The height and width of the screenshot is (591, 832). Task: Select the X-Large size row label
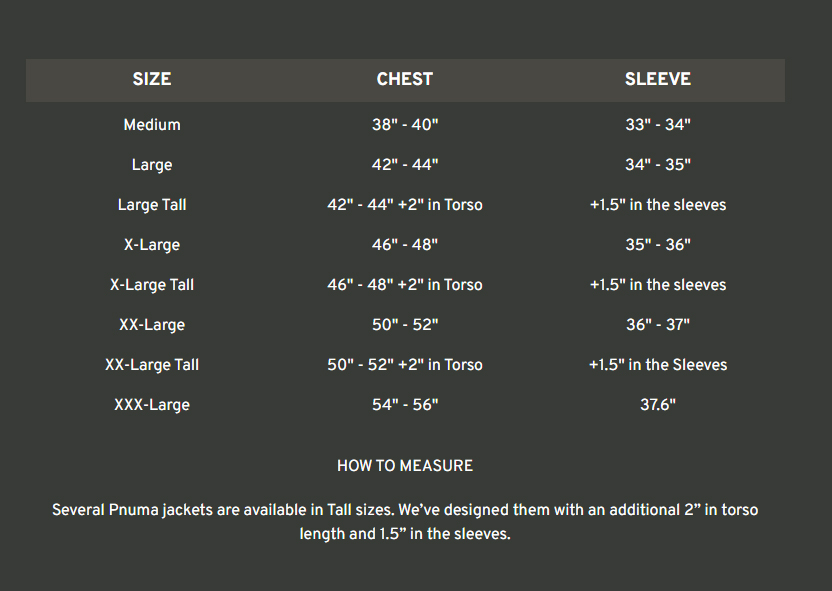[x=152, y=245]
